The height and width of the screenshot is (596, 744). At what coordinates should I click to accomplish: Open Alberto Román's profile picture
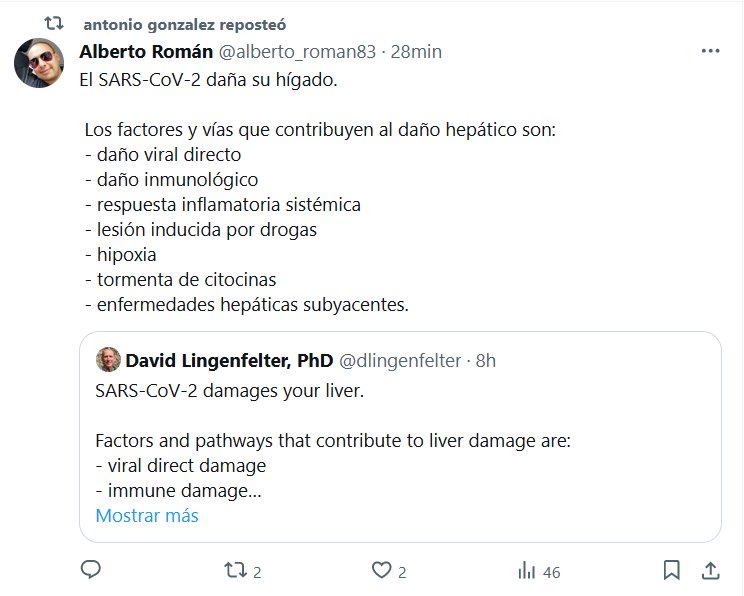point(39,65)
